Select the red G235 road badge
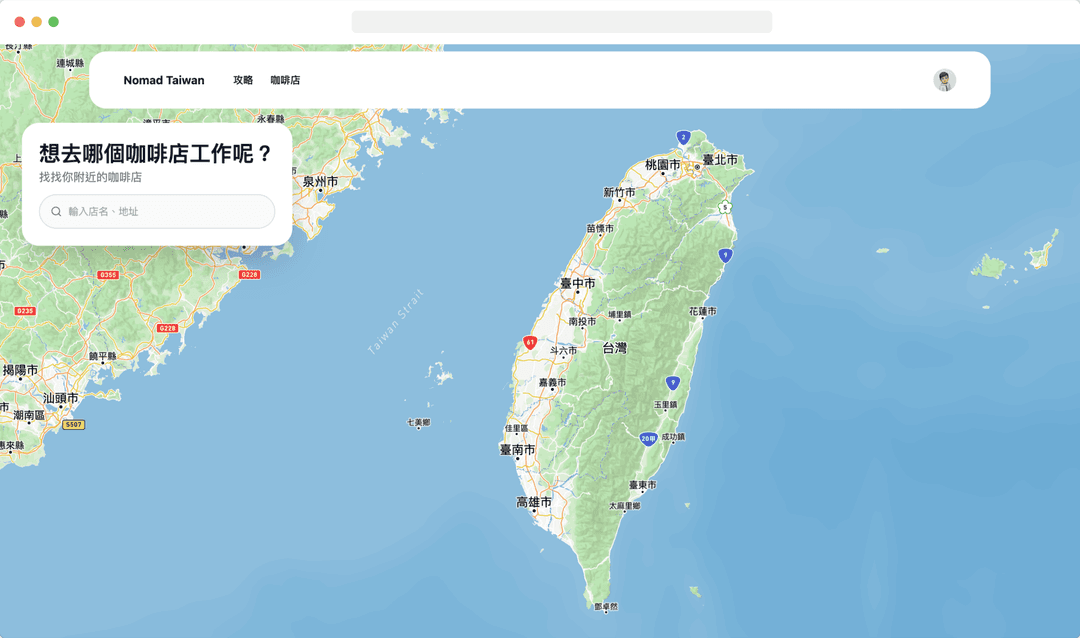The image size is (1080, 638). (x=25, y=311)
